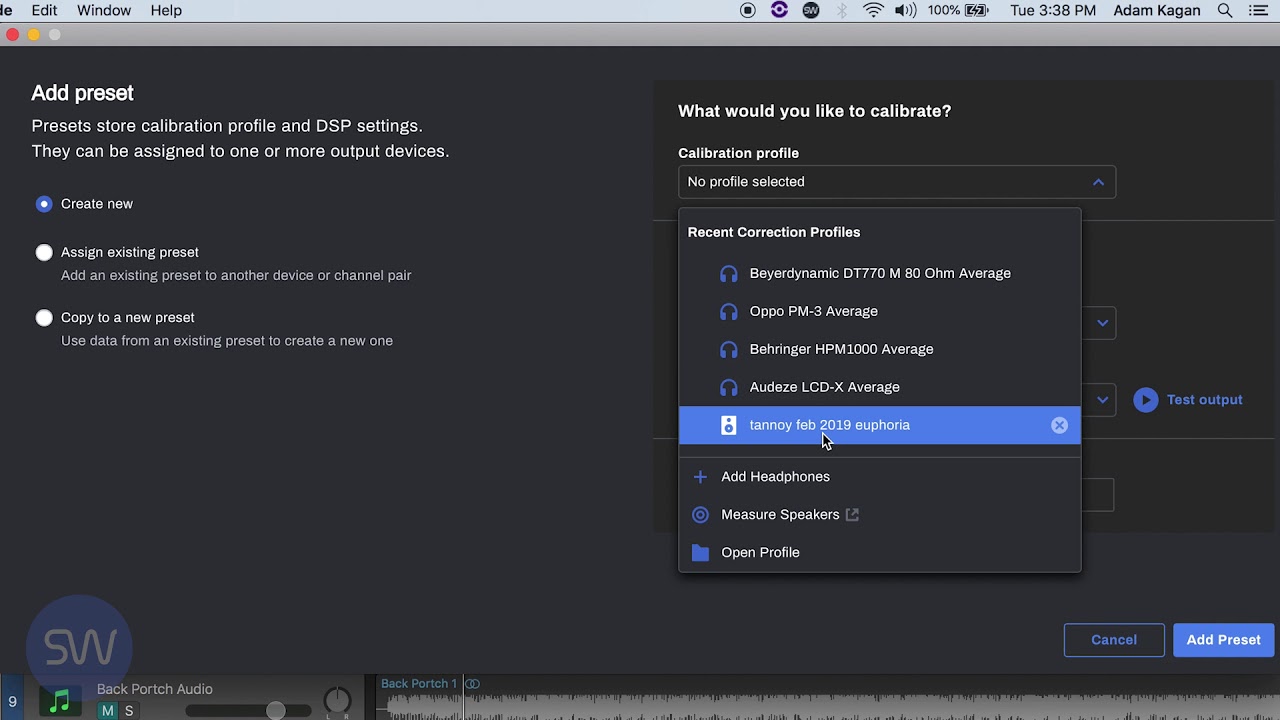Click the play icon beside Test output
This screenshot has width=1280, height=720.
point(1146,400)
